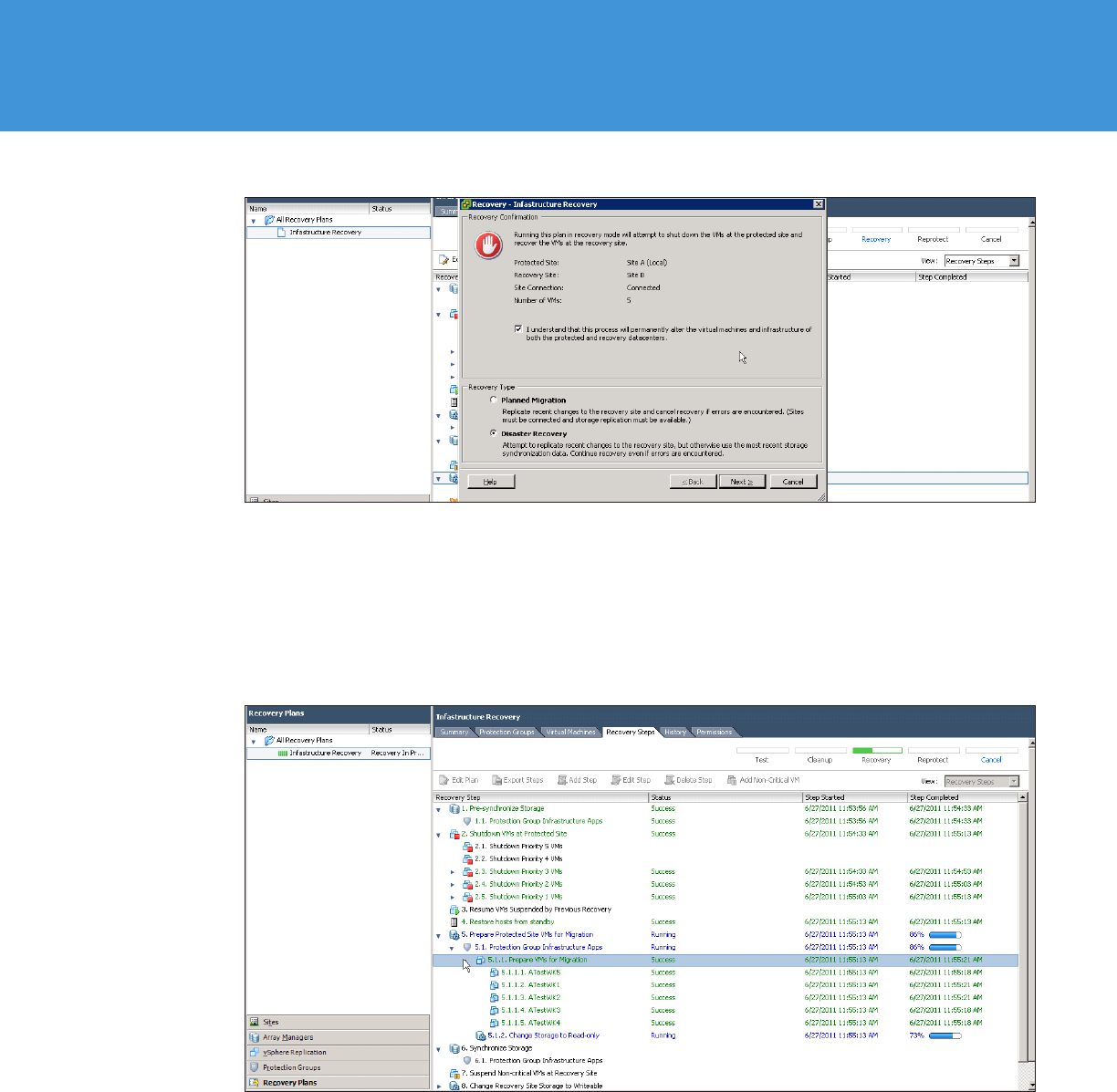The height and width of the screenshot is (1092, 1117).
Task: Select the Planned Migration radio option
Action: click(494, 400)
